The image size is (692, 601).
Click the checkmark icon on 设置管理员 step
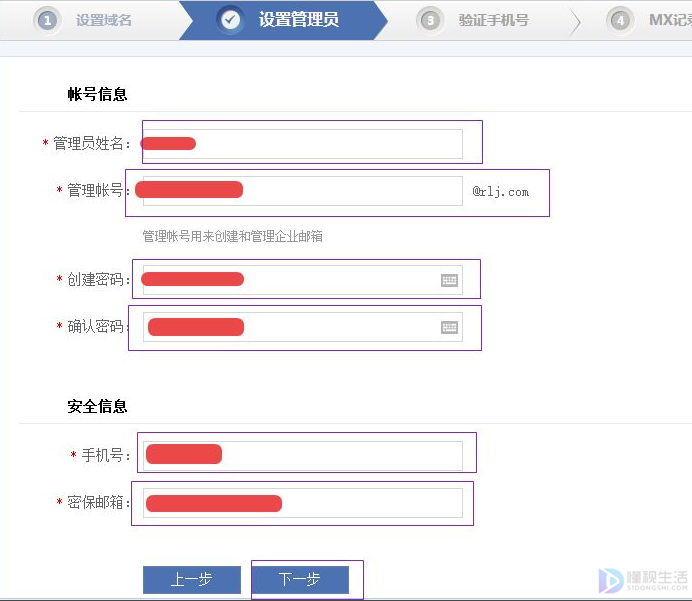click(230, 19)
